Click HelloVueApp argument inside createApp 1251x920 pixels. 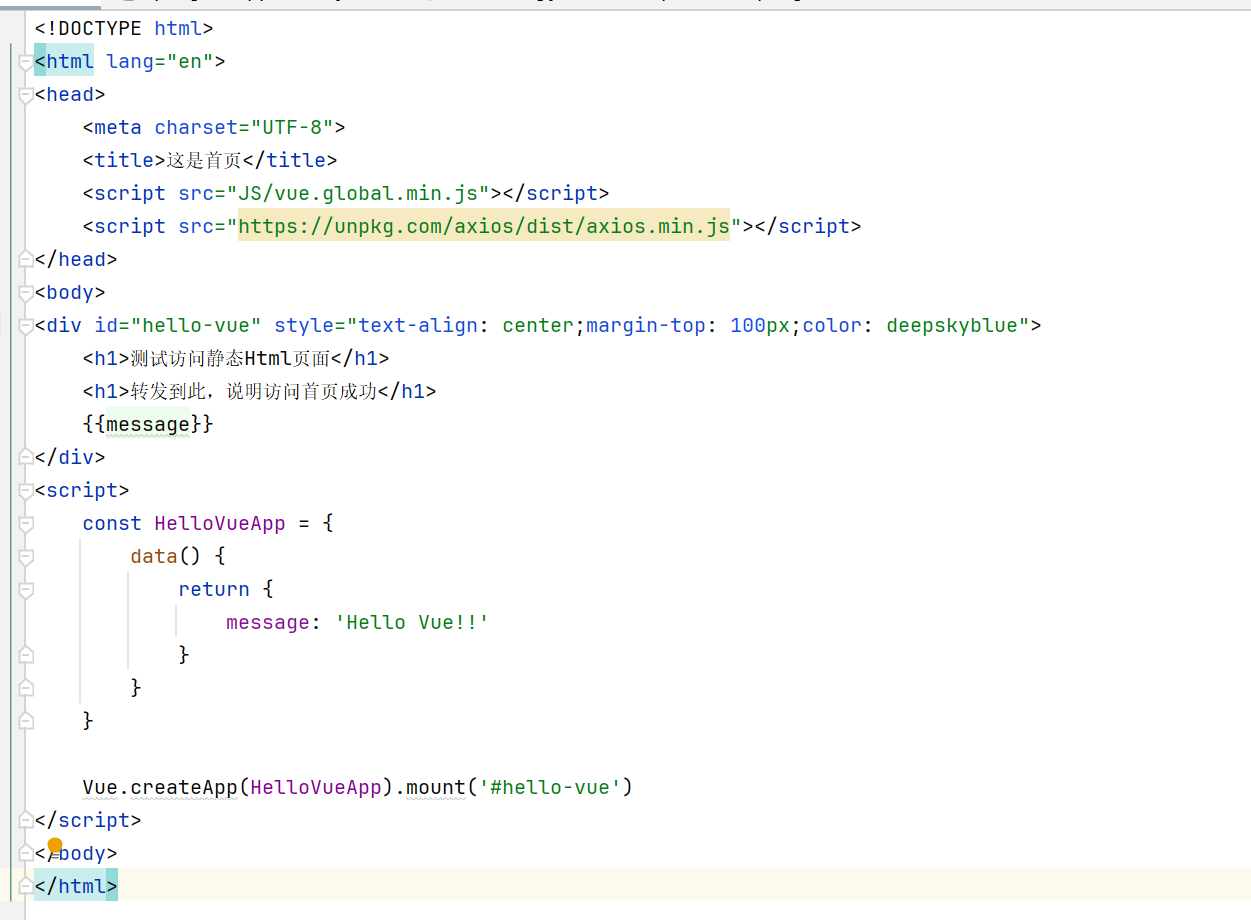coord(316,787)
